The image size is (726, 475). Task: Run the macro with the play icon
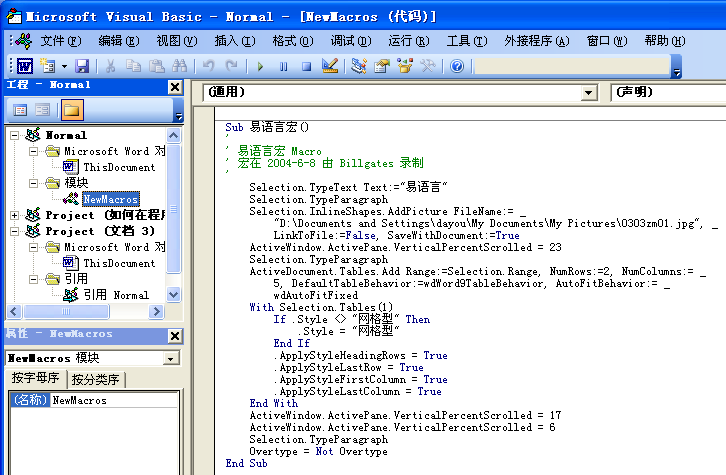(x=260, y=67)
